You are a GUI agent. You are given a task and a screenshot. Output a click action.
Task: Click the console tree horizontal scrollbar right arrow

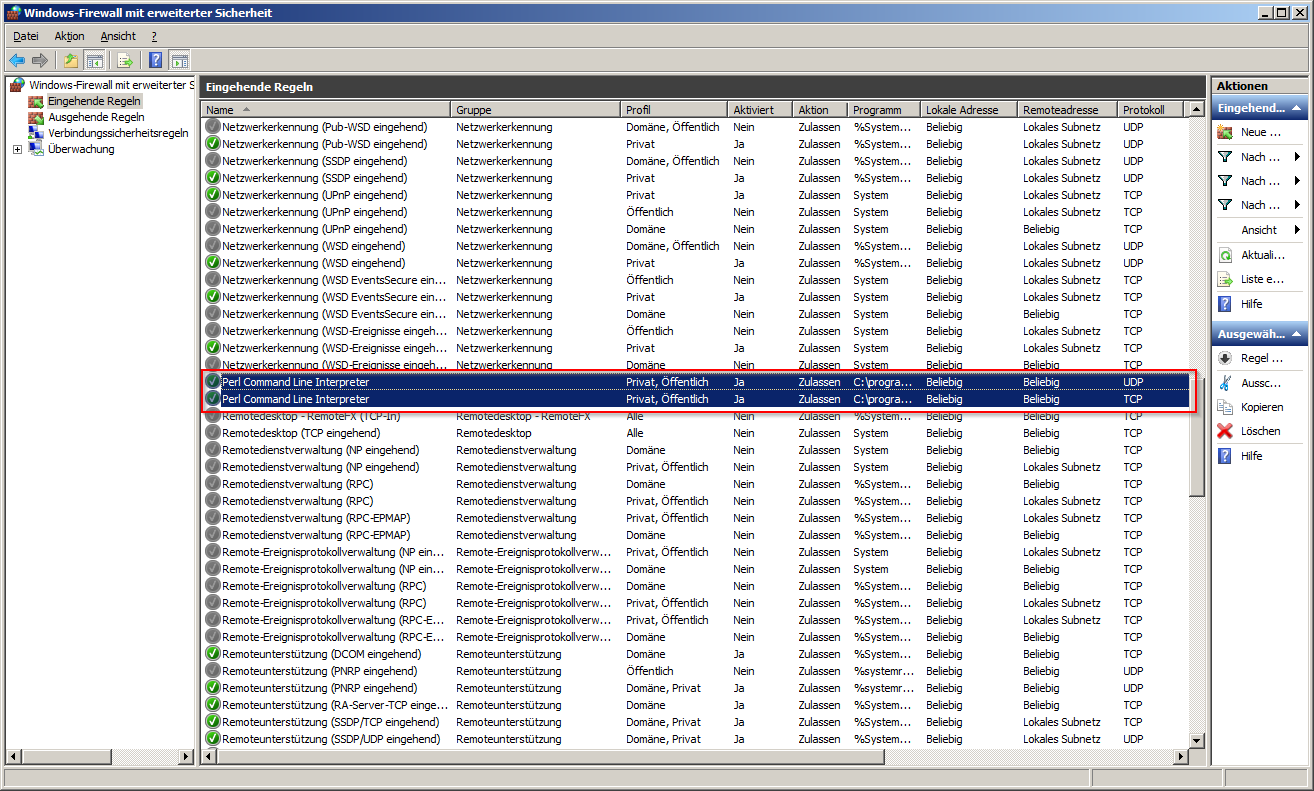(x=186, y=757)
